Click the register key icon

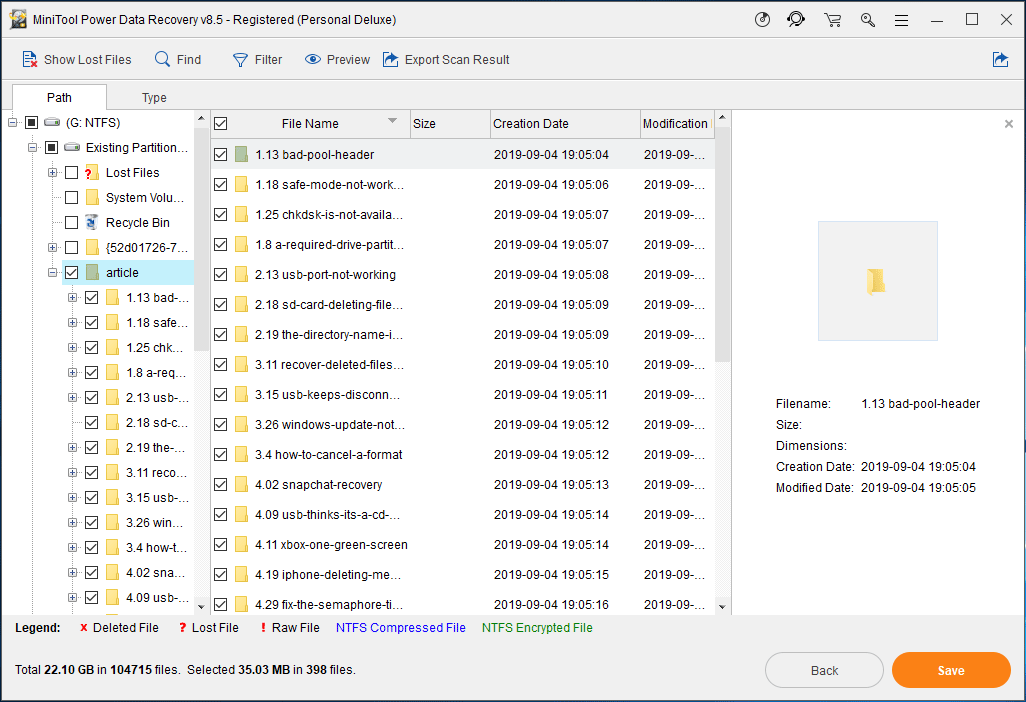click(x=867, y=20)
